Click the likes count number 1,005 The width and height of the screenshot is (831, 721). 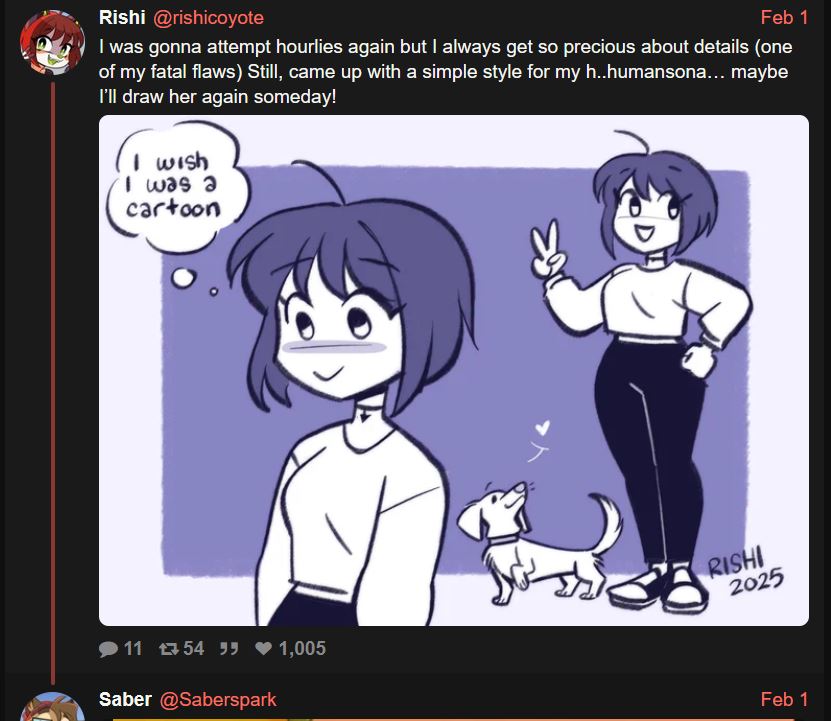(x=302, y=648)
